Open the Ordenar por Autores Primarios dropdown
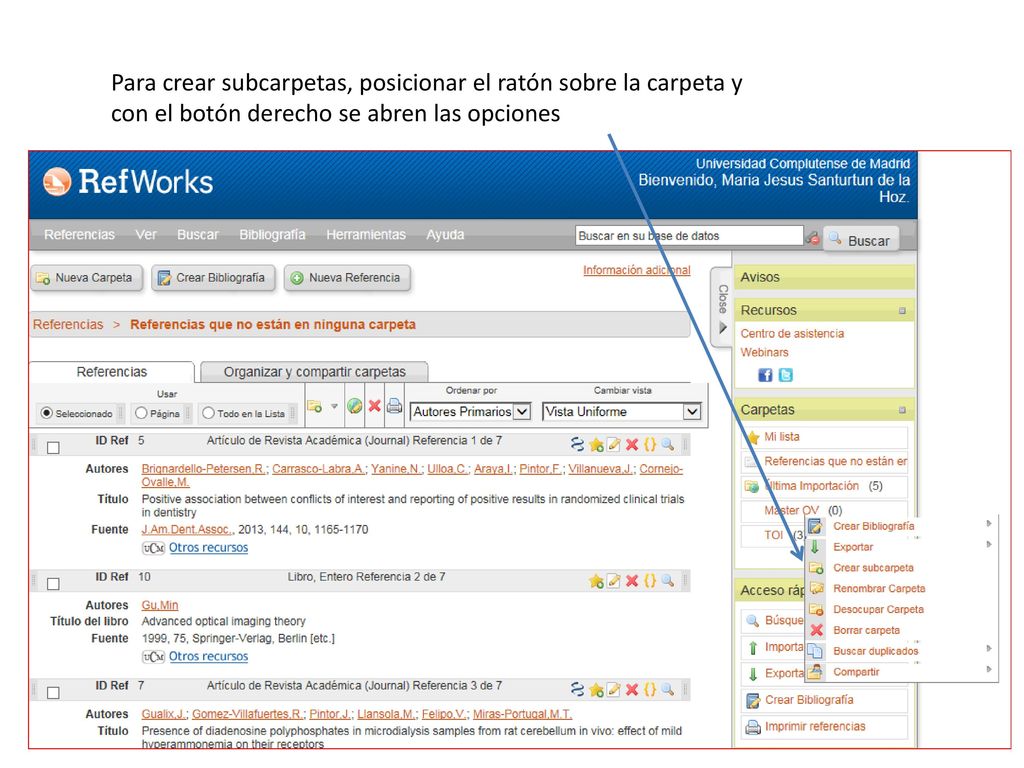The image size is (1024, 768). pos(470,411)
